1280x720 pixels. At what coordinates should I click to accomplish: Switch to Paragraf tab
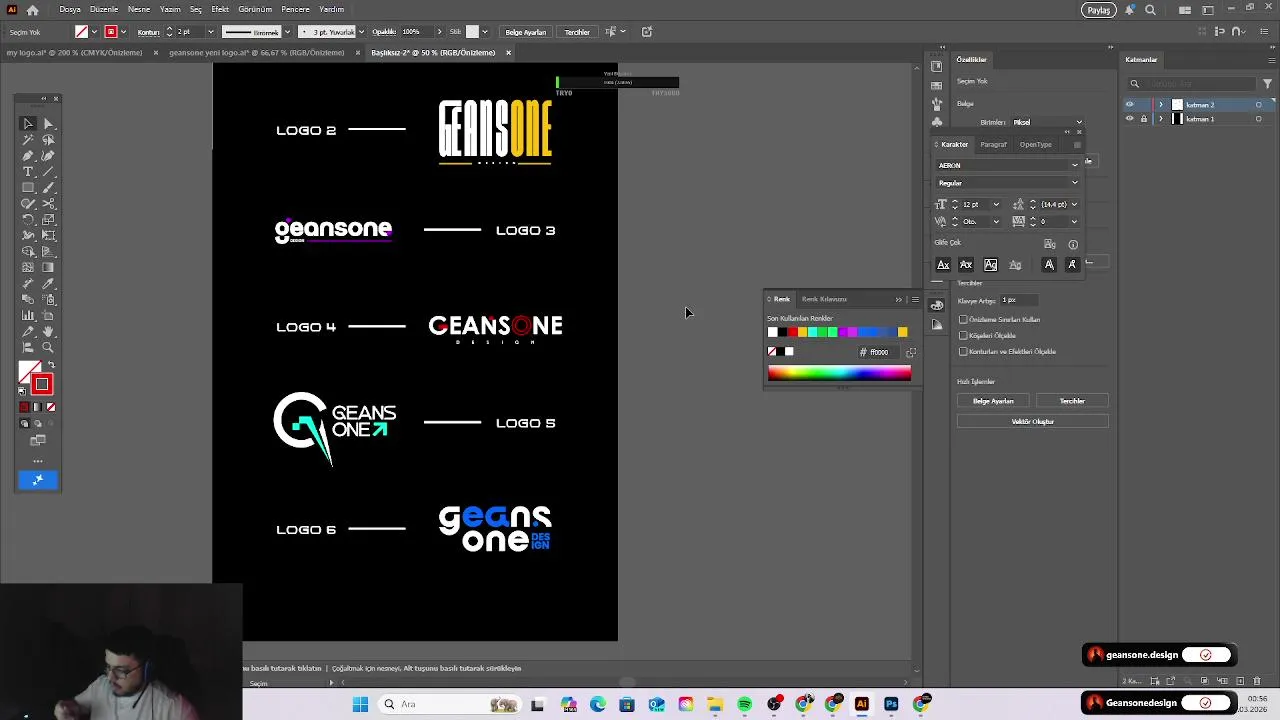(993, 145)
